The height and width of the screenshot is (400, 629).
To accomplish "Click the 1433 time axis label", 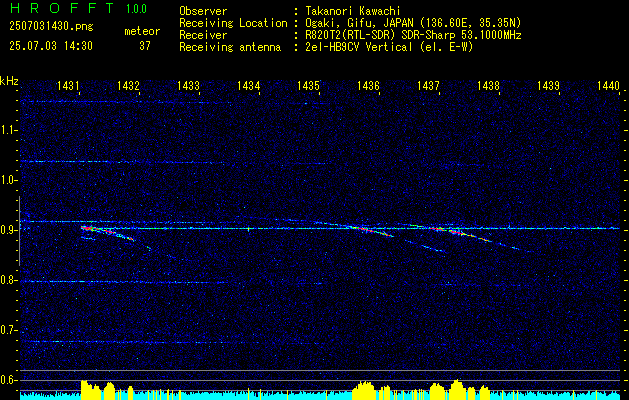I will (188, 85).
